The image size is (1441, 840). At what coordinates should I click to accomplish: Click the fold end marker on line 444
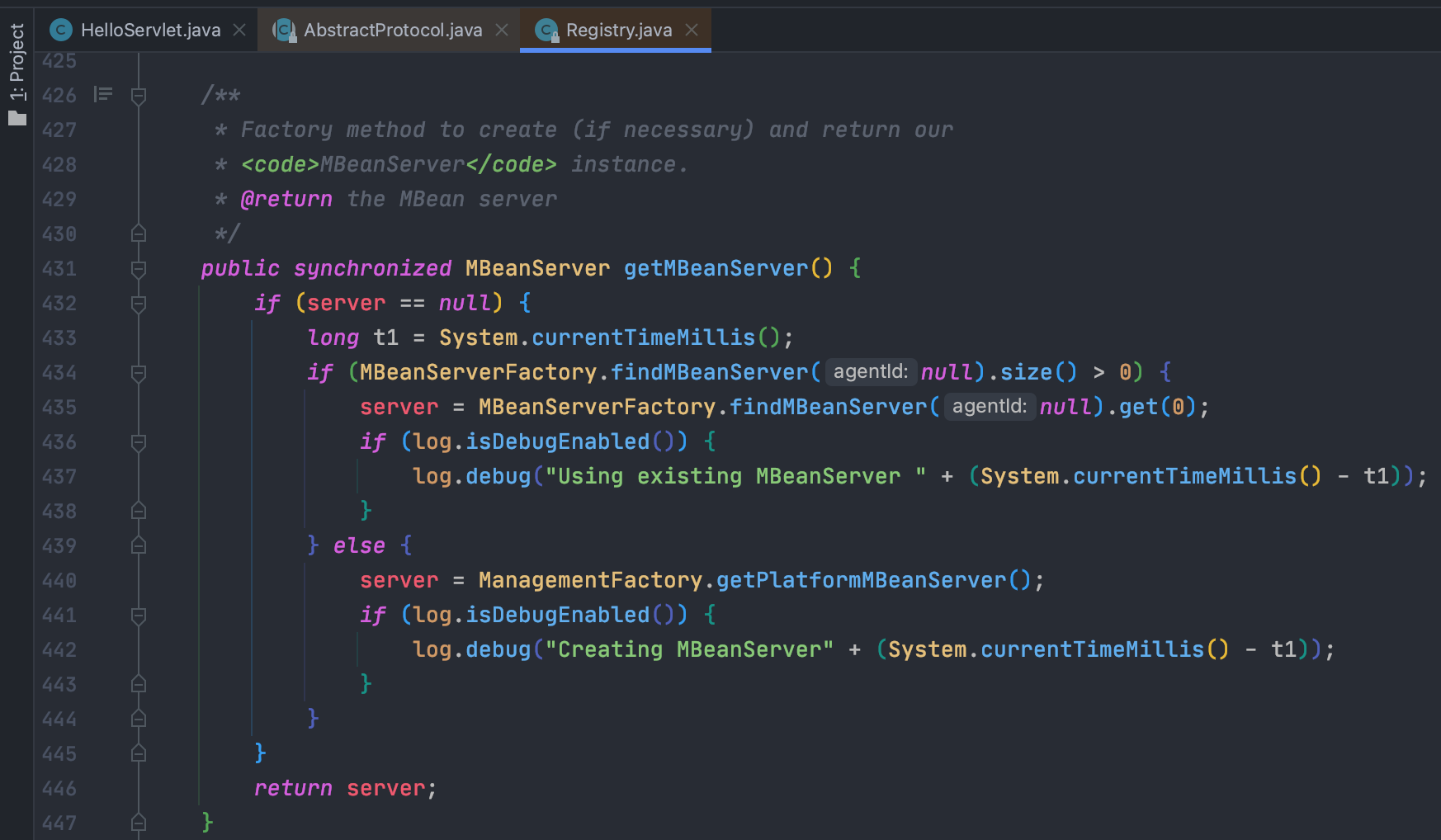pyautogui.click(x=139, y=720)
